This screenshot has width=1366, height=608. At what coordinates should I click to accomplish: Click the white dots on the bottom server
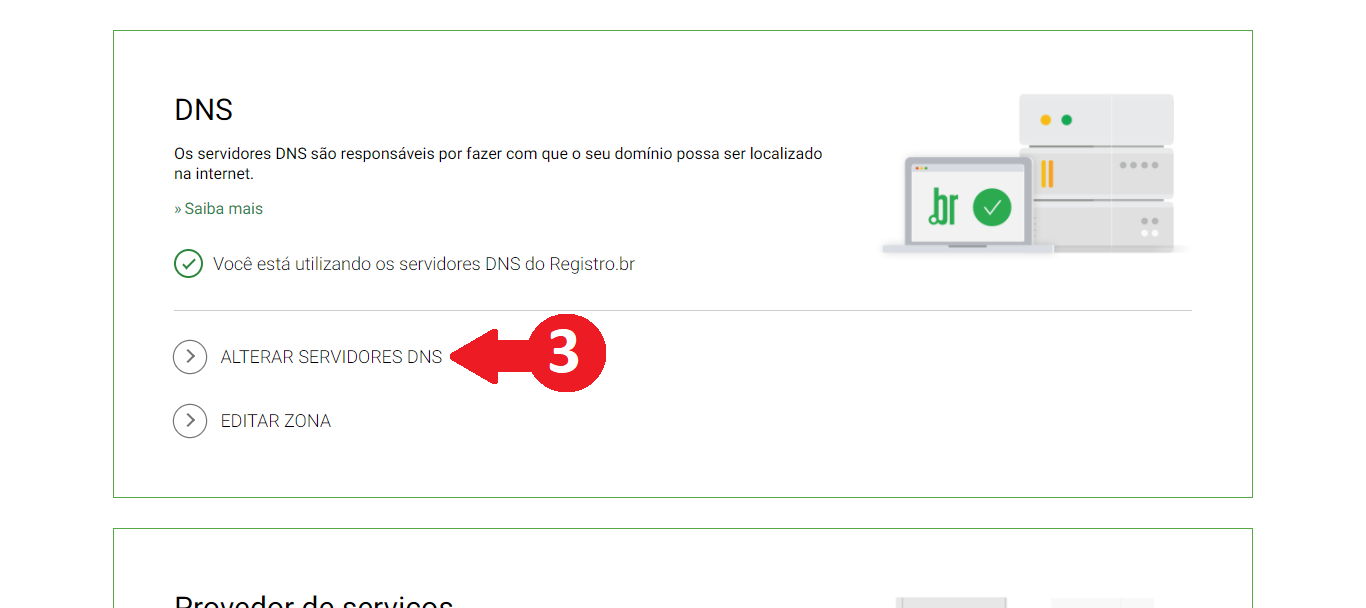1150,233
